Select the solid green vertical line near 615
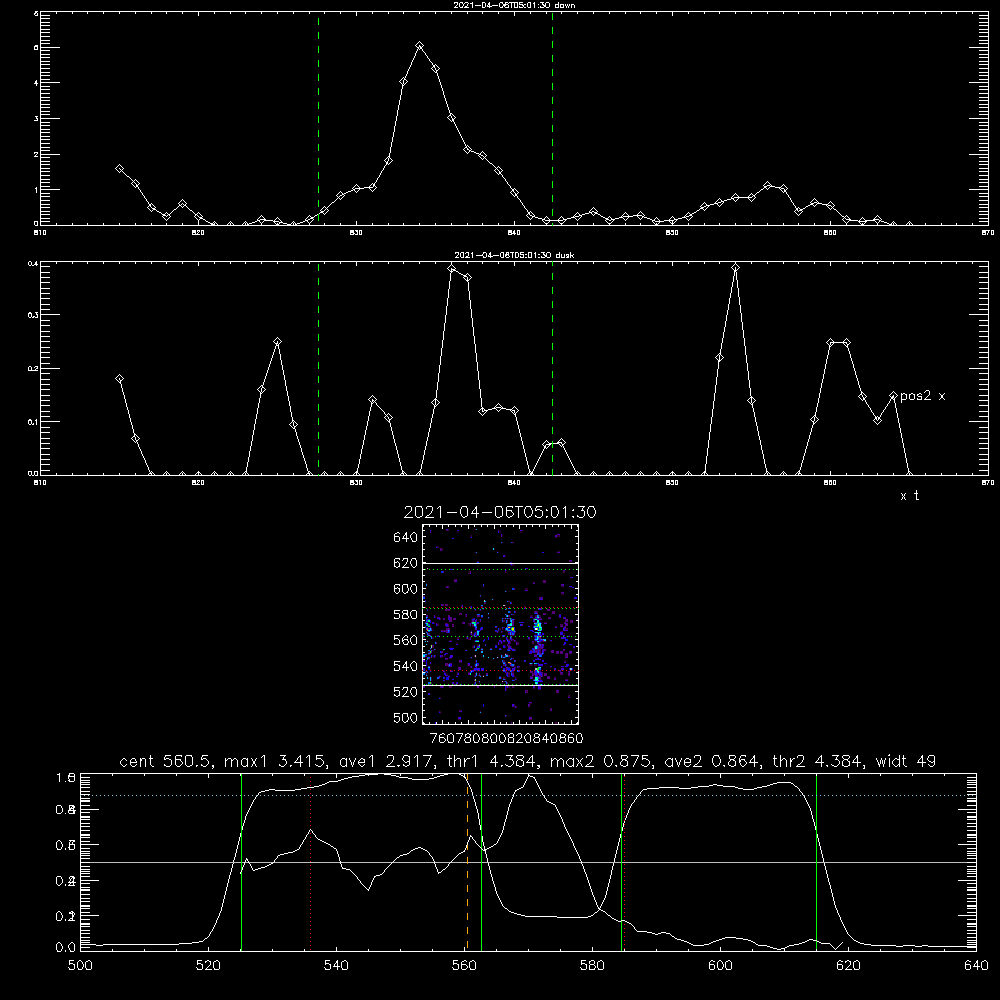 coord(816,862)
